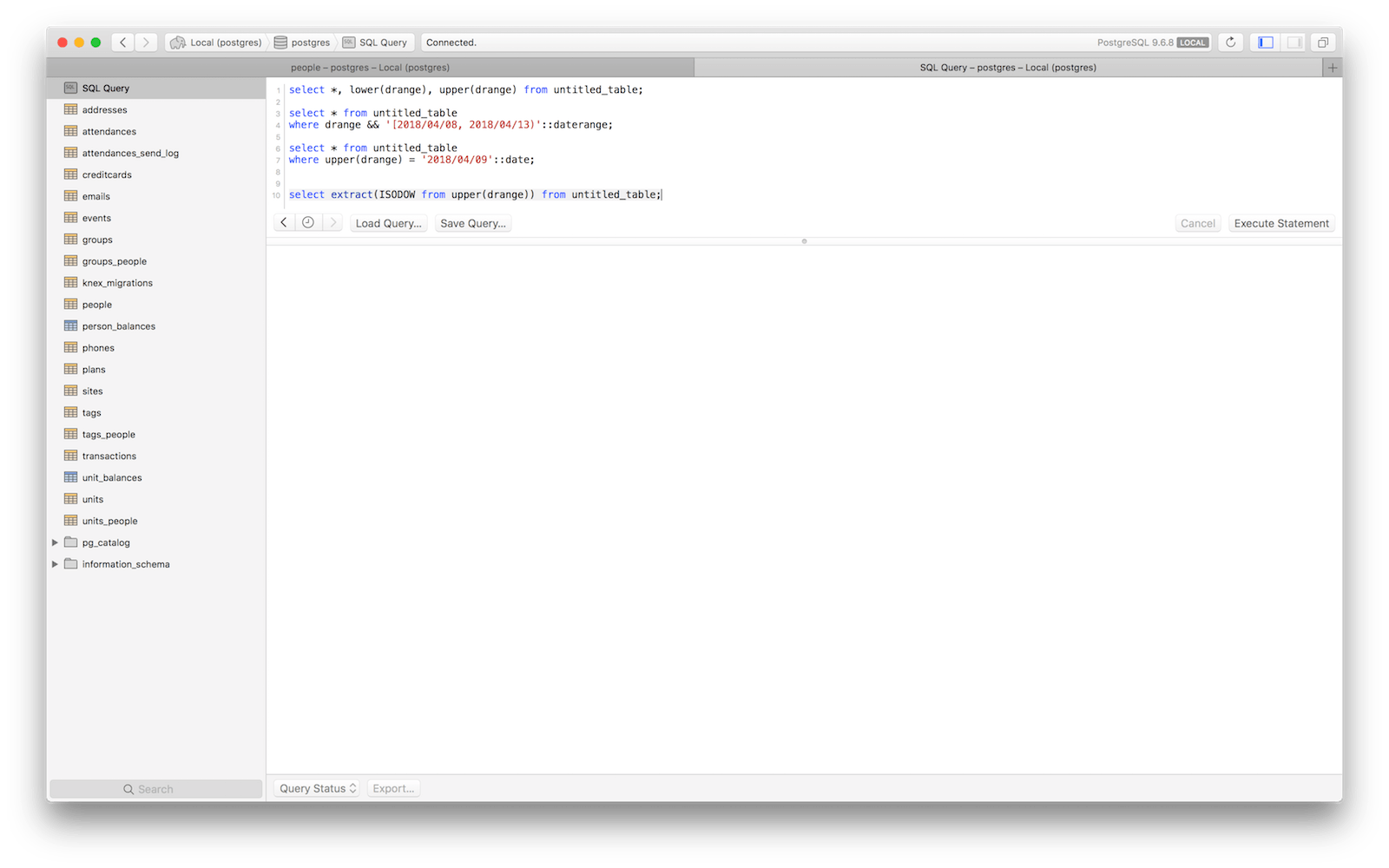Viewport: 1389px width, 868px height.
Task: Click the attendances table icon
Action: pyautogui.click(x=71, y=131)
